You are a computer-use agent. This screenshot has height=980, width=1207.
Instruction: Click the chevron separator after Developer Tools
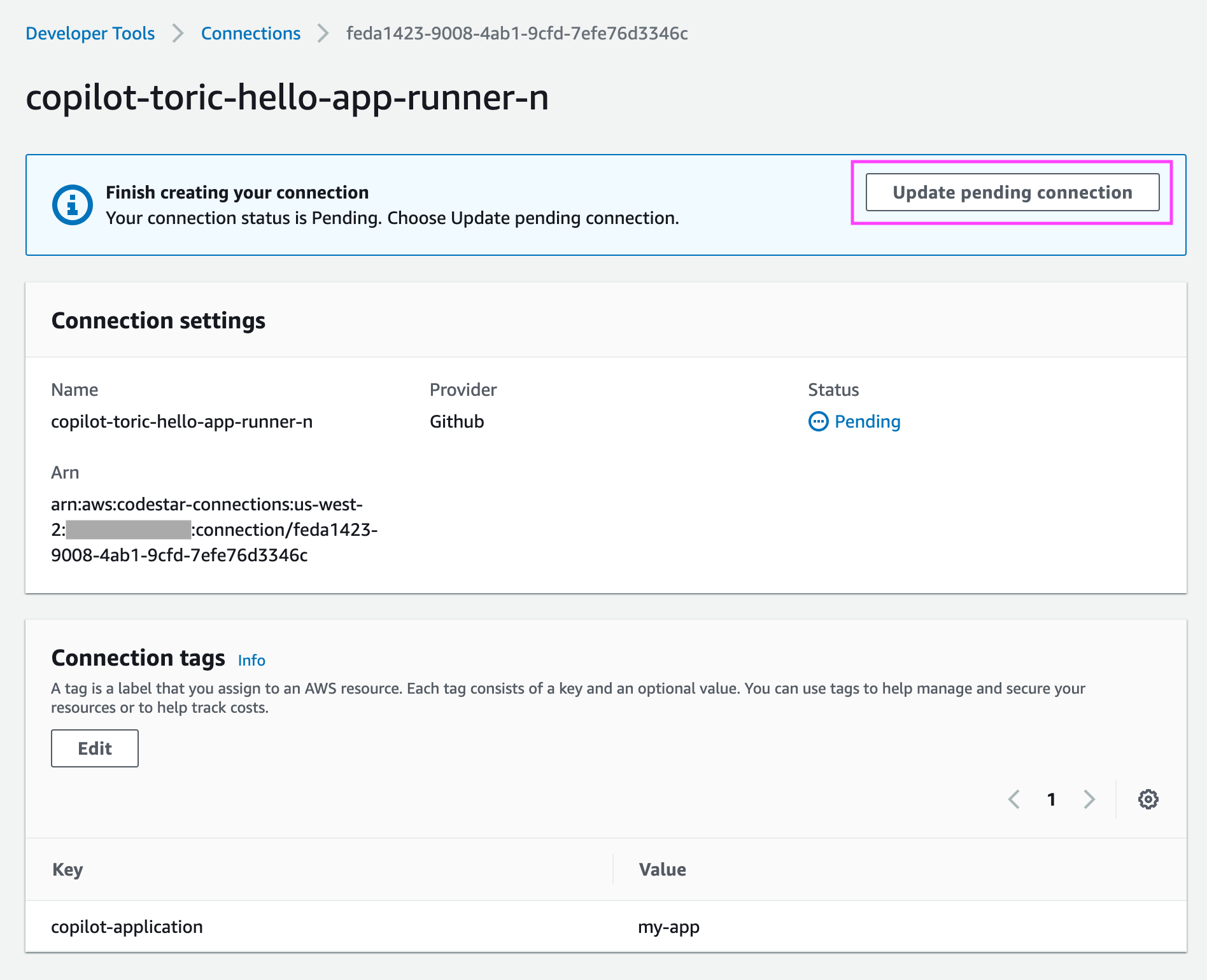[x=178, y=33]
